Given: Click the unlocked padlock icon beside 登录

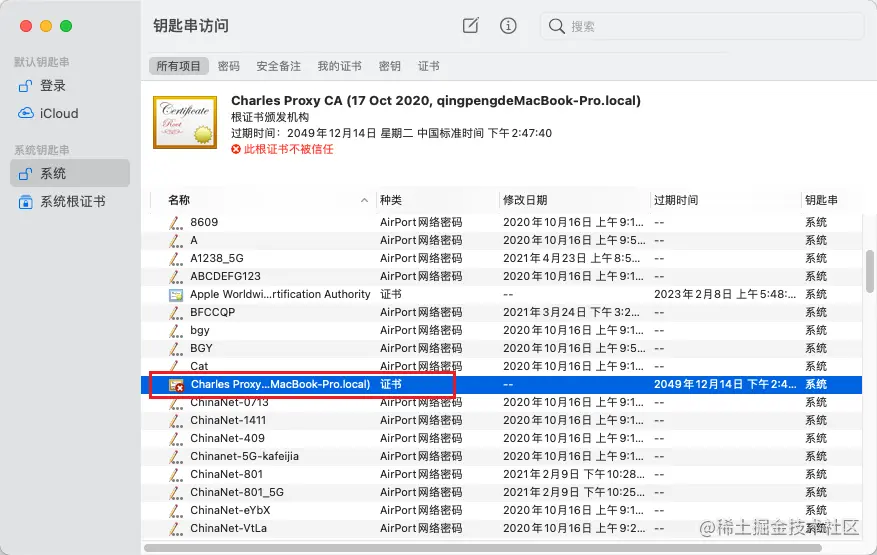Looking at the screenshot, I should pyautogui.click(x=25, y=86).
